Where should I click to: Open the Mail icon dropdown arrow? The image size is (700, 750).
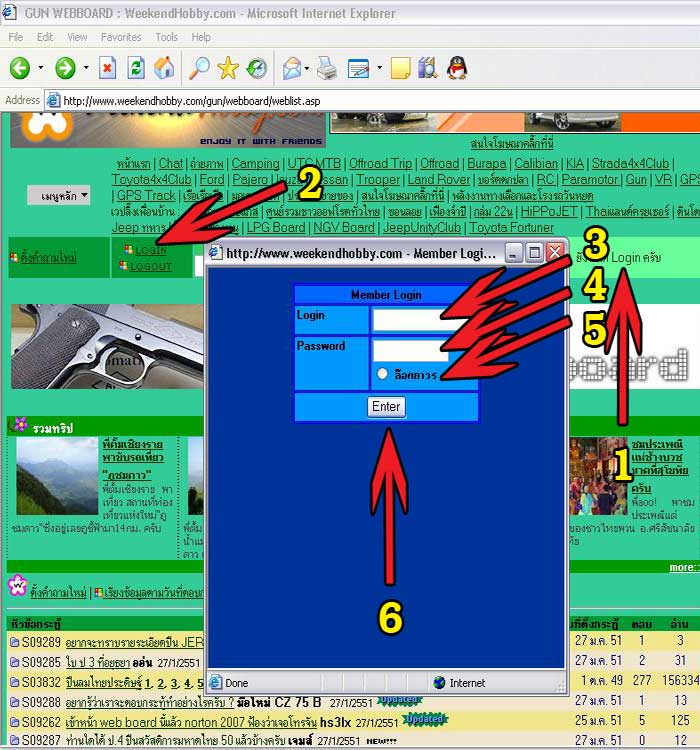pos(307,68)
